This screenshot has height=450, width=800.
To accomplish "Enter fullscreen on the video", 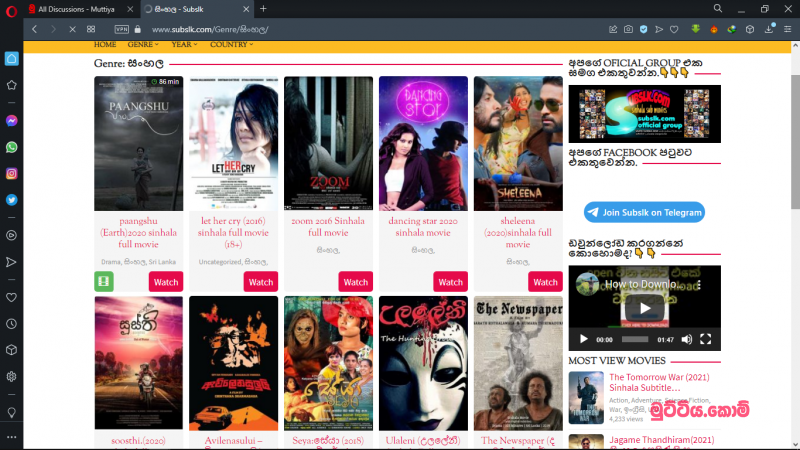I will (706, 339).
